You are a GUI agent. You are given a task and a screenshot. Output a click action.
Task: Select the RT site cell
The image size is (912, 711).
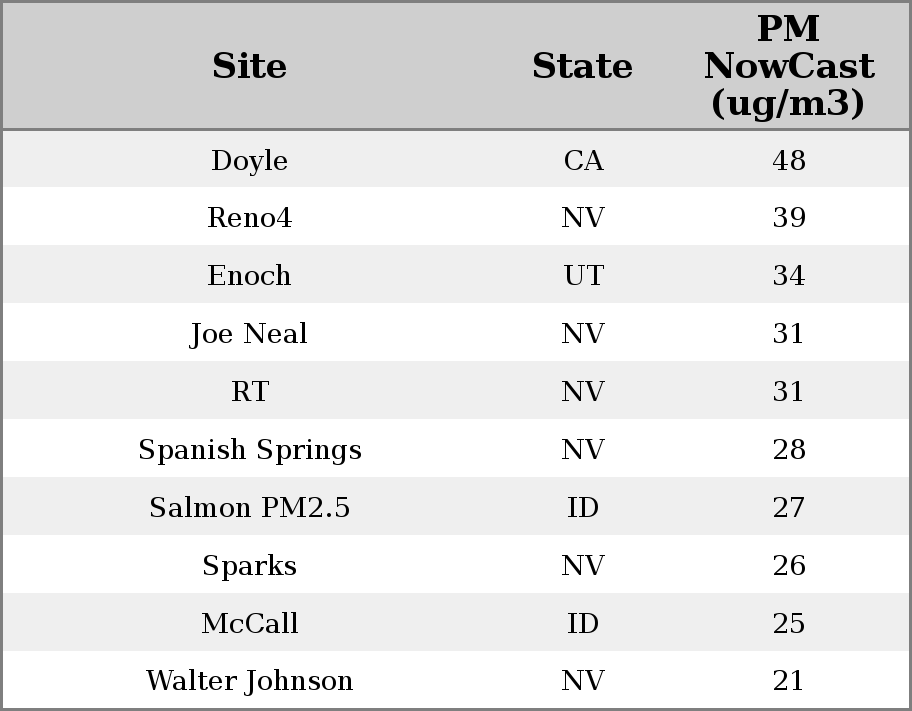[249, 392]
